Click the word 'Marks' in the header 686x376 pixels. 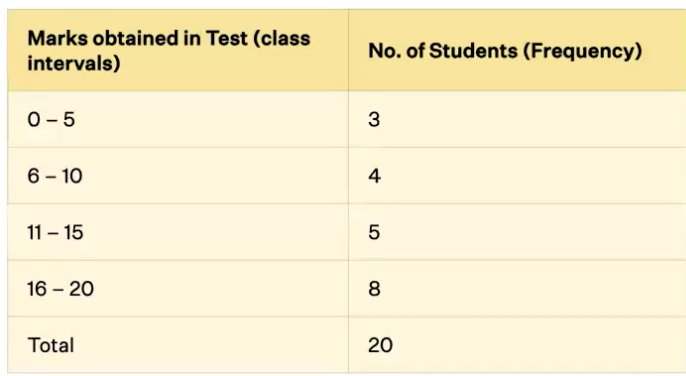[x=57, y=39]
